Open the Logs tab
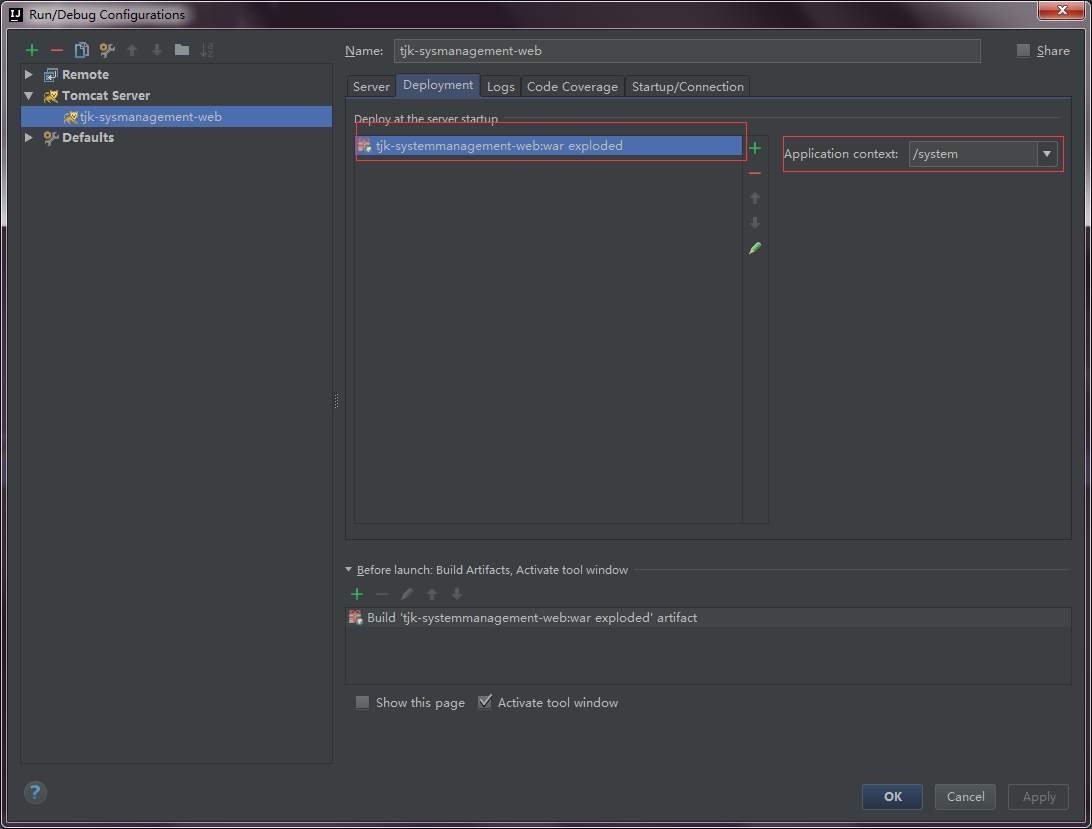Screen dimensions: 1092x829 pyautogui.click(x=501, y=86)
